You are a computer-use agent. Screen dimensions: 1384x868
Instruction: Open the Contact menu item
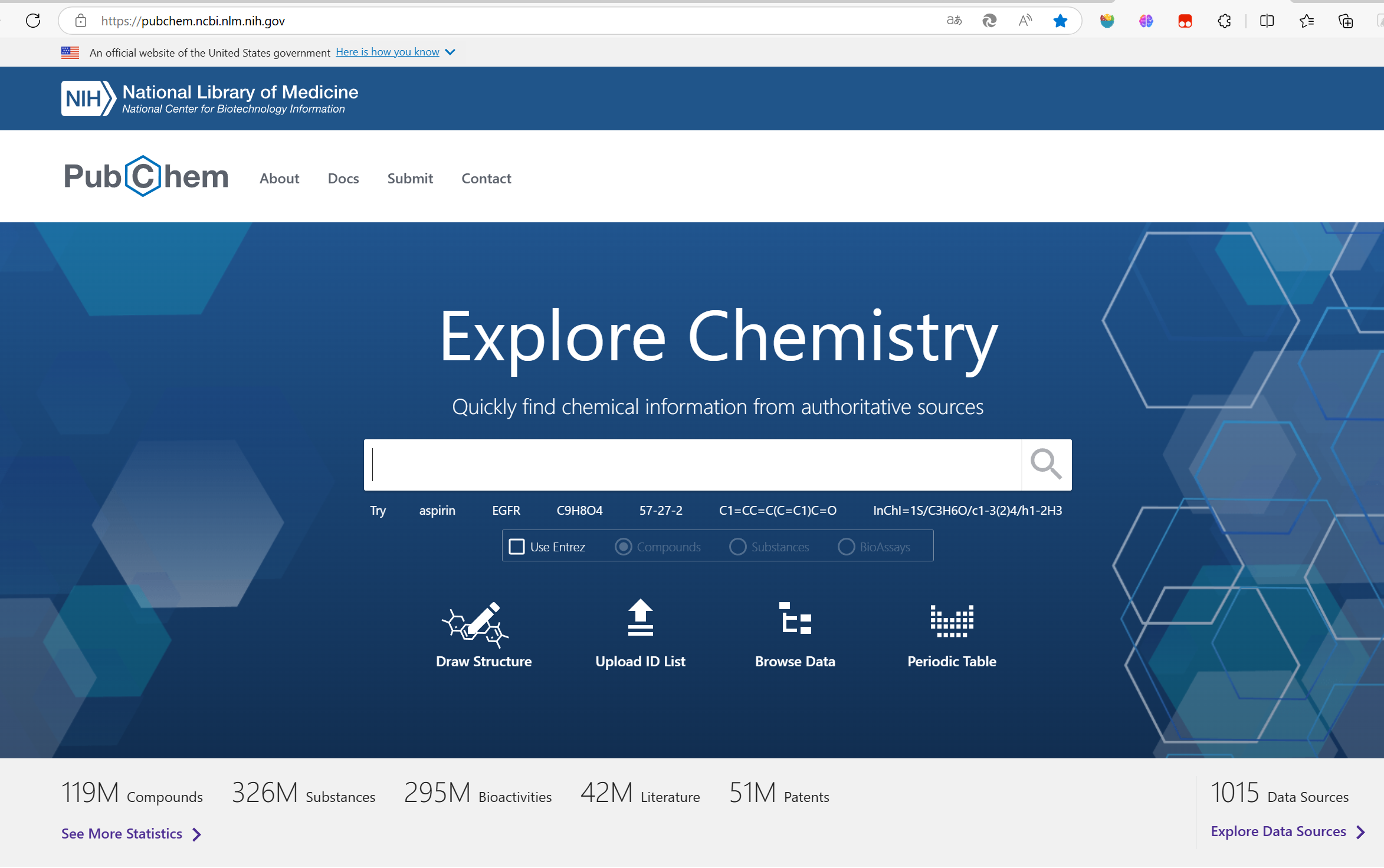click(486, 178)
